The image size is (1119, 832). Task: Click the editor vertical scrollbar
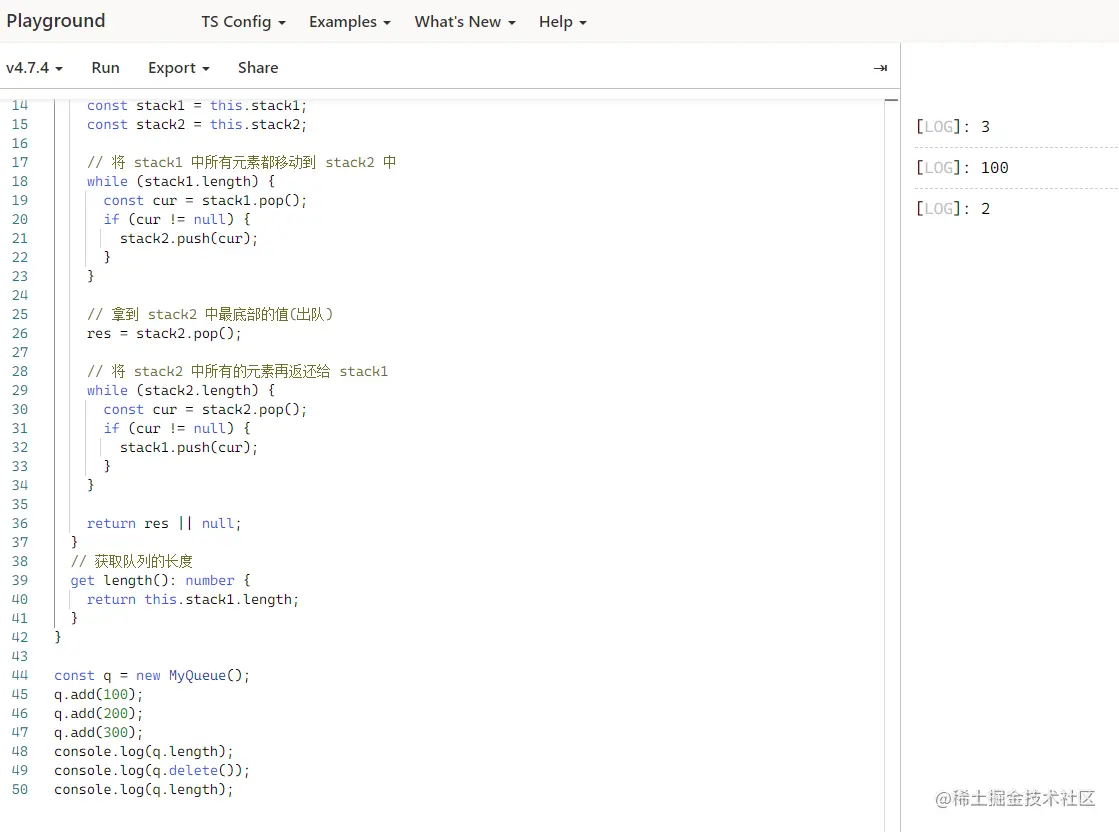(x=891, y=464)
